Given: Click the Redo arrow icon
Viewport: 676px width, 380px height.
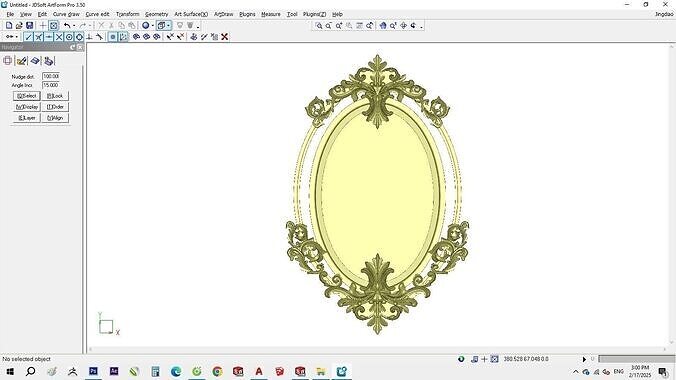Looking at the screenshot, I should (82, 25).
